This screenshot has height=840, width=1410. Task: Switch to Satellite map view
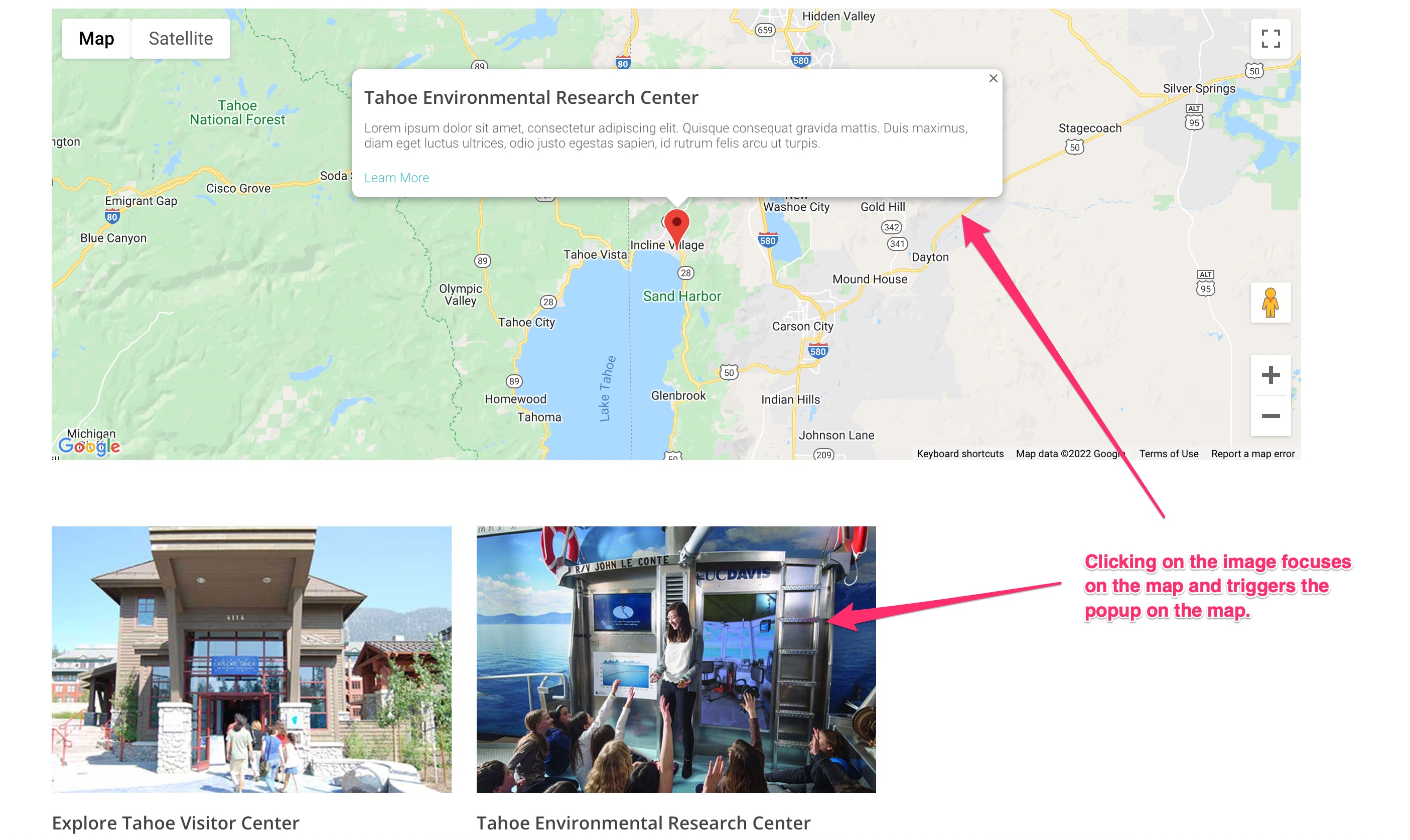(x=181, y=39)
